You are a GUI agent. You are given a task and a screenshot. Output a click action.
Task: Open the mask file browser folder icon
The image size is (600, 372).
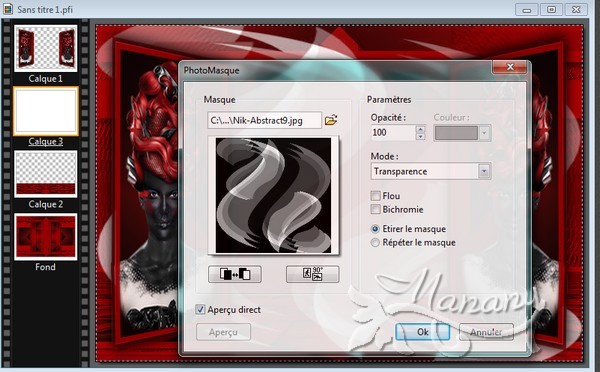[x=331, y=120]
